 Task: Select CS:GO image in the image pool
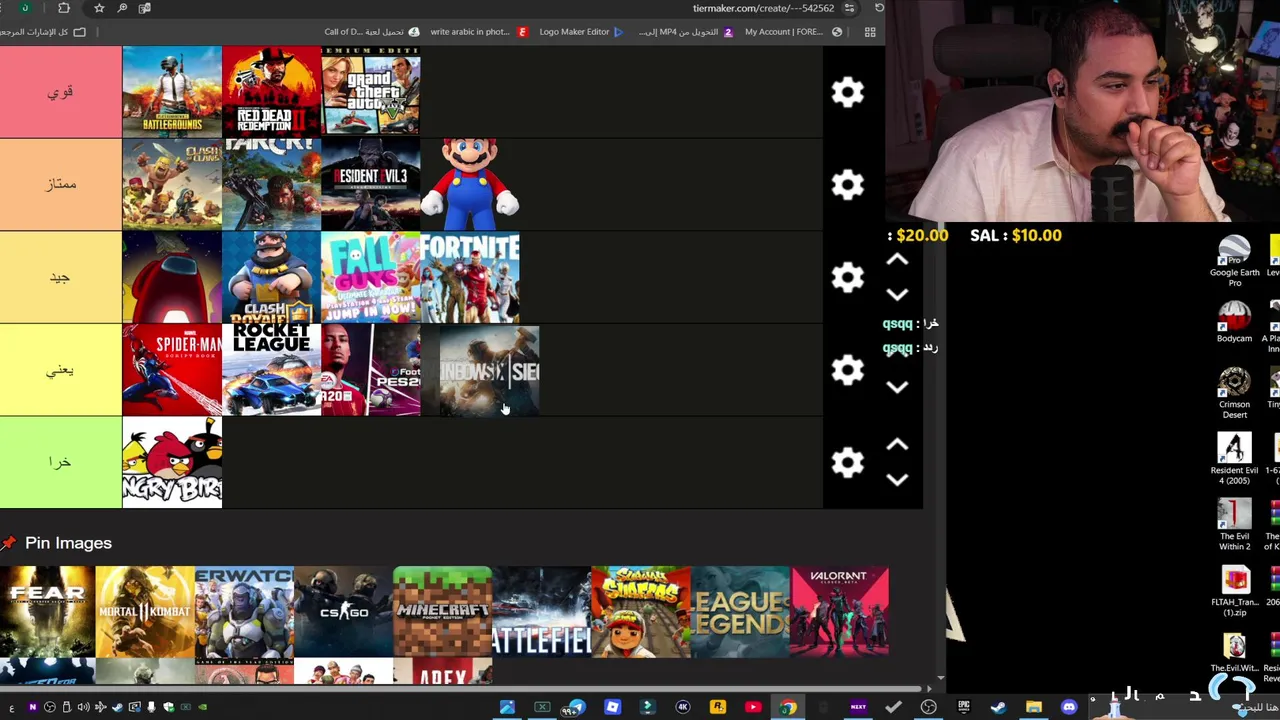343,612
